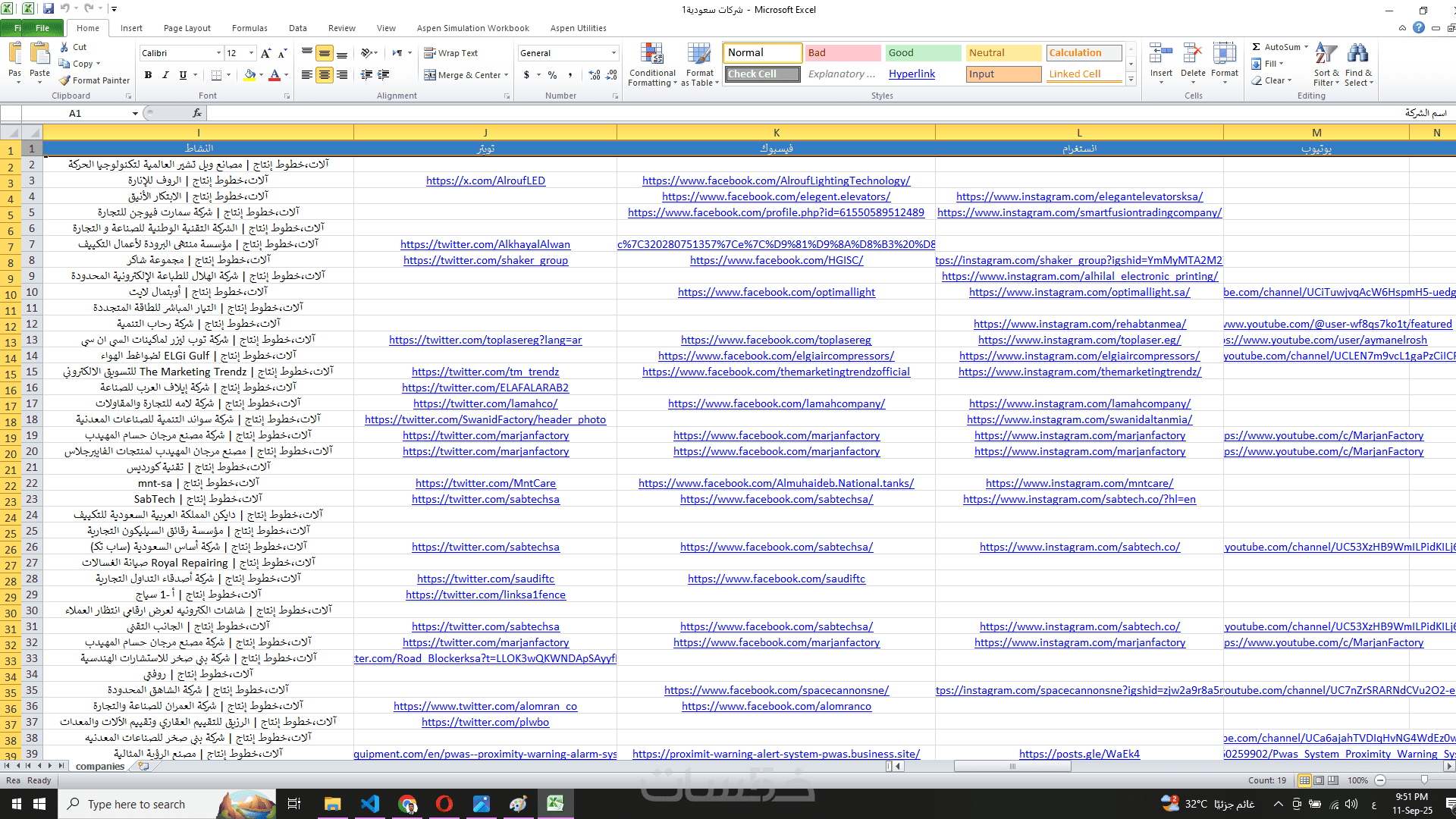Click the Sort & Filter icon
1456x819 pixels.
pos(1326,55)
